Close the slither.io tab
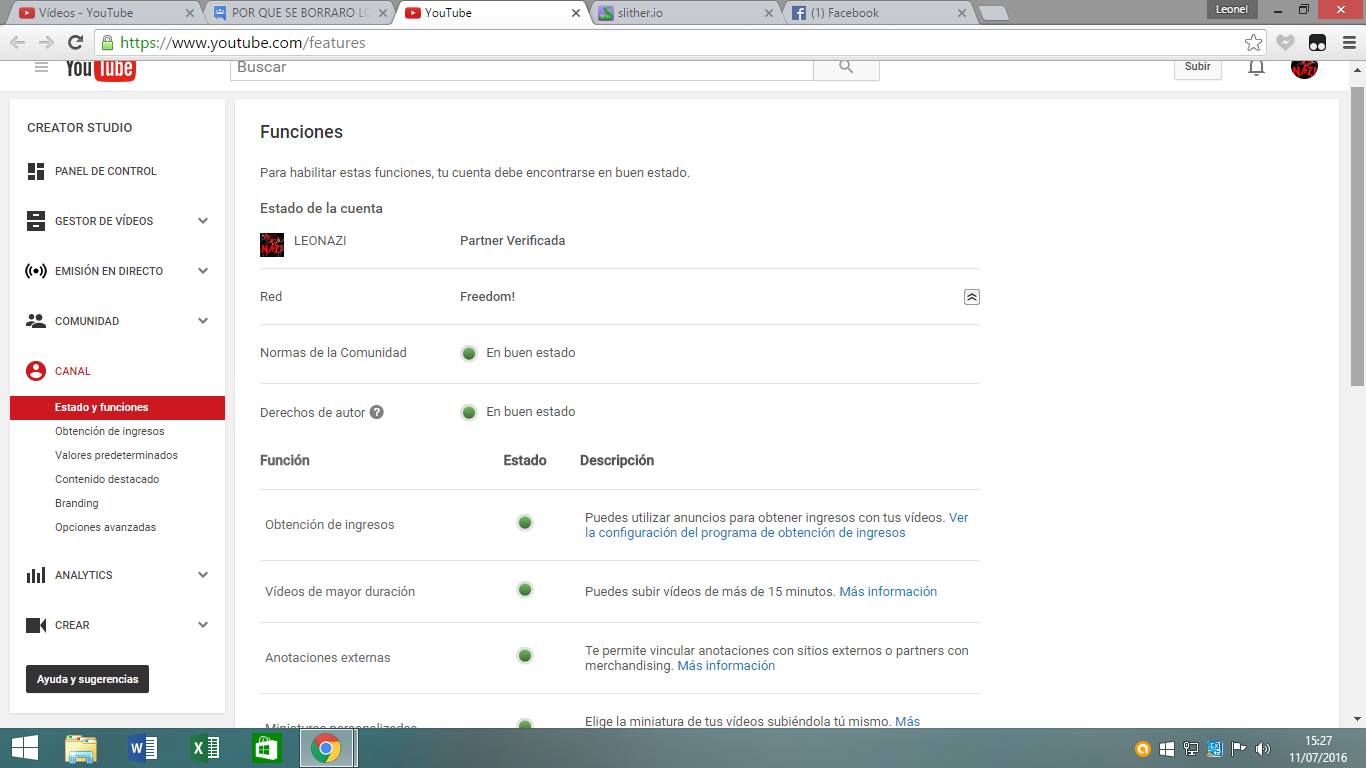The image size is (1366, 768). (x=768, y=13)
